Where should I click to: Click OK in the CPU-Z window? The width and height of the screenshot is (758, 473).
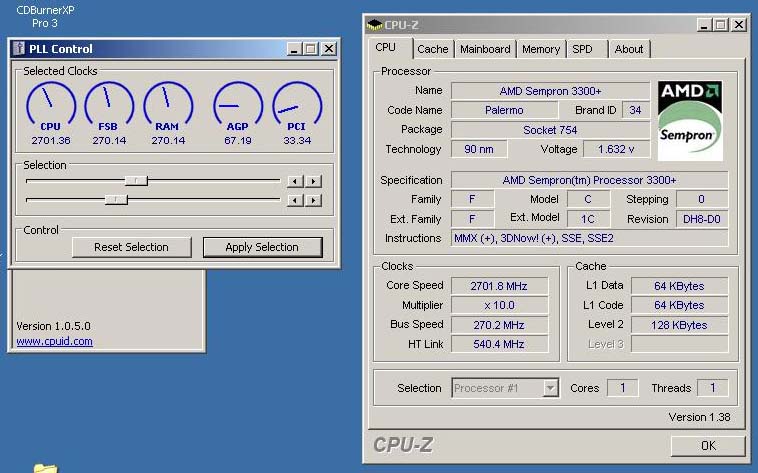(708, 445)
